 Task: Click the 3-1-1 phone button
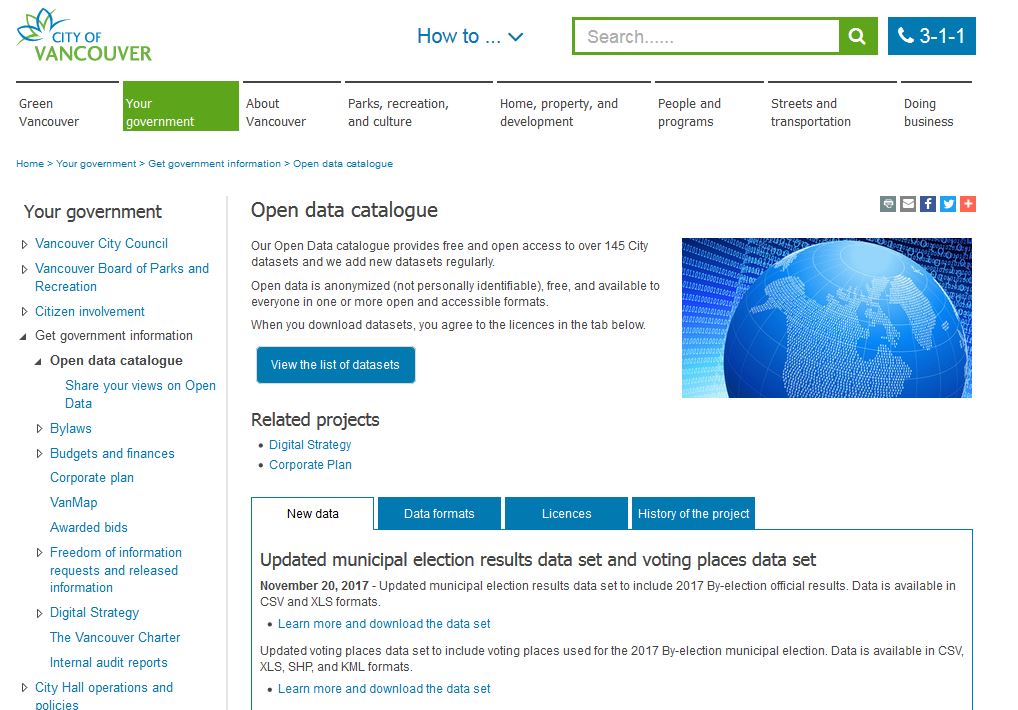[932, 36]
